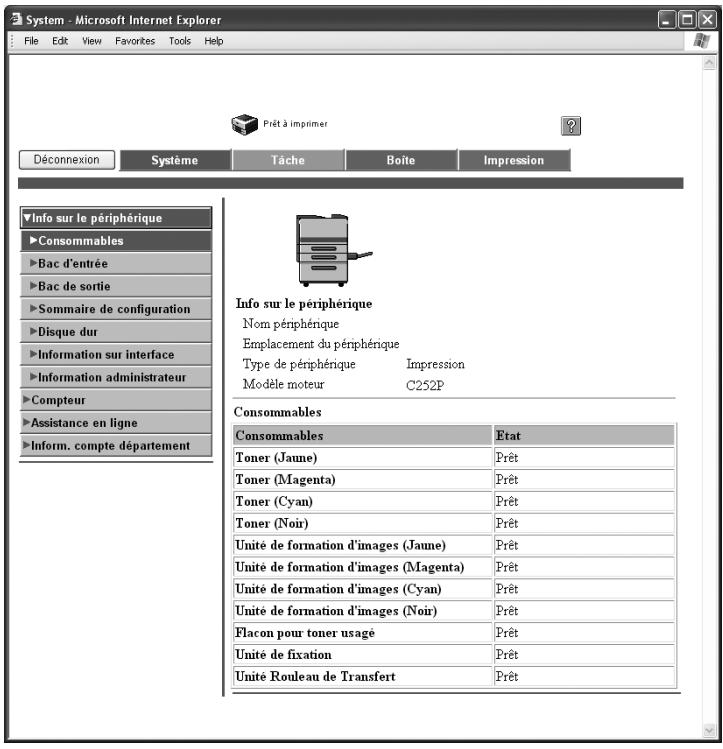Click the Etat column header
723x749 pixels.
pos(584,436)
